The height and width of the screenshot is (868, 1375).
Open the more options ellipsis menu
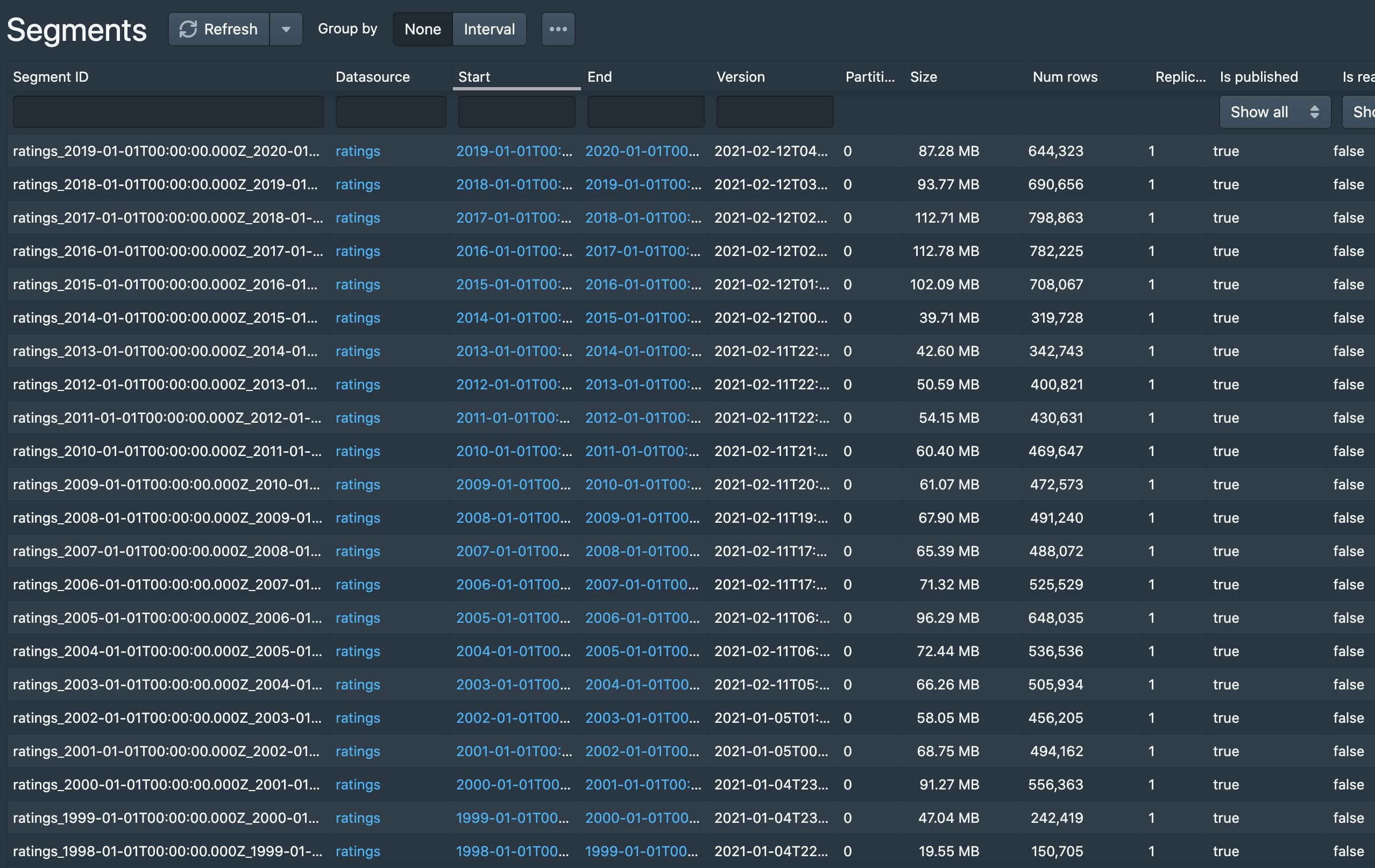point(558,29)
